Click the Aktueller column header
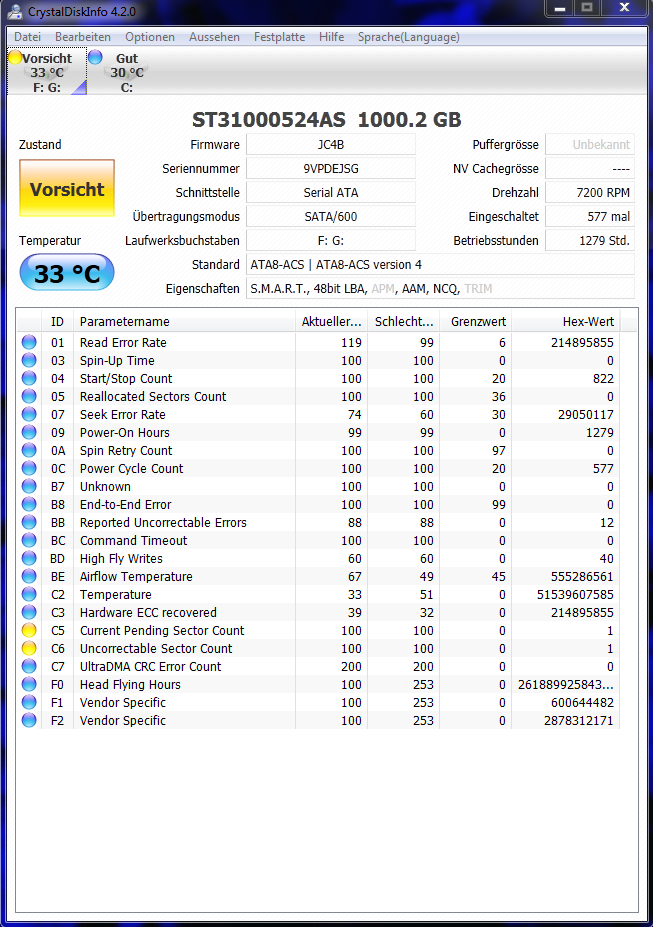653x927 pixels. point(332,321)
